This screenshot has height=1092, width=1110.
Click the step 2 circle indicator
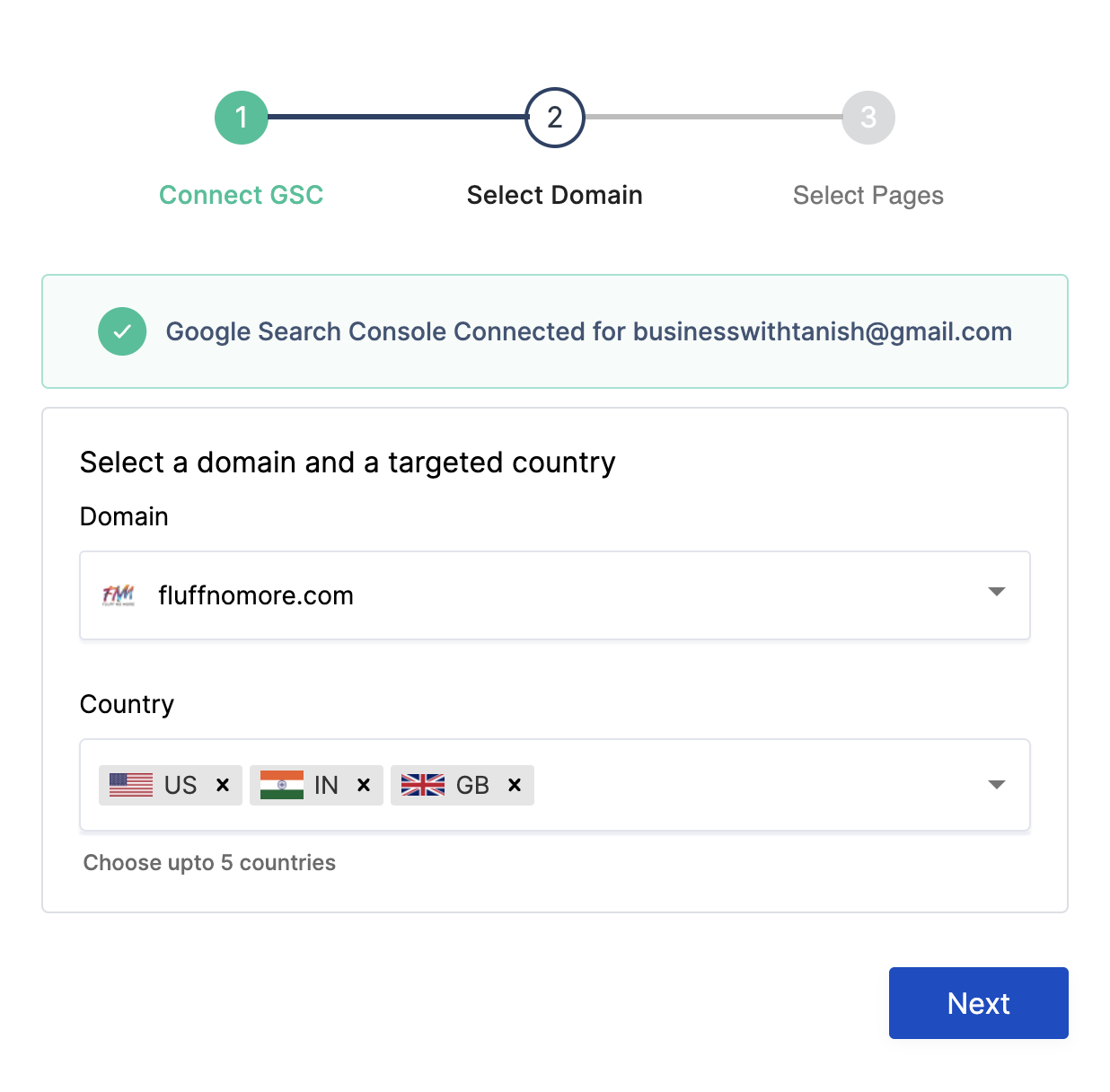click(x=555, y=118)
